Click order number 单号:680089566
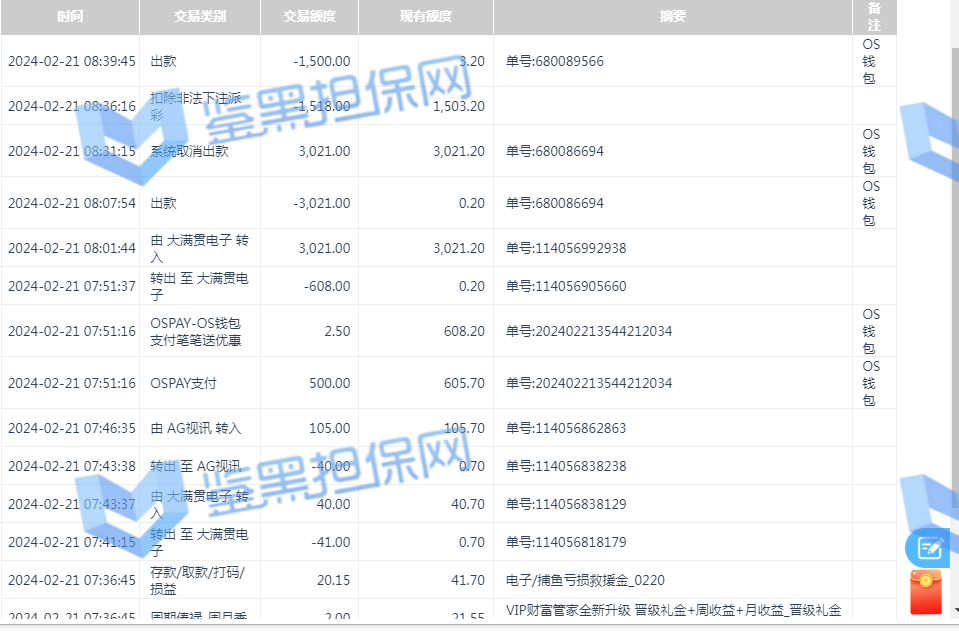The image size is (959, 634). 555,61
